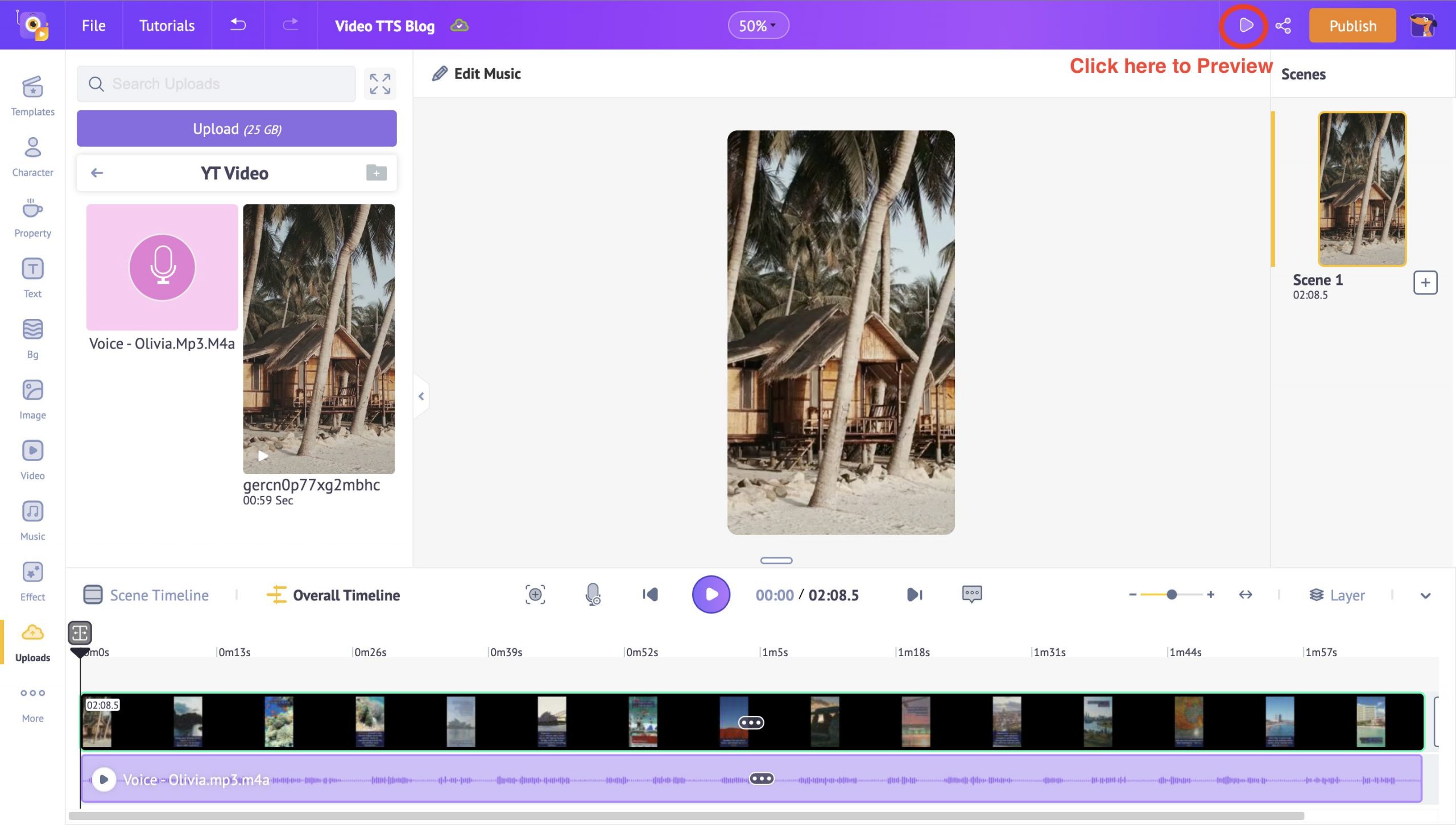Click the Record microphone icon

(592, 594)
